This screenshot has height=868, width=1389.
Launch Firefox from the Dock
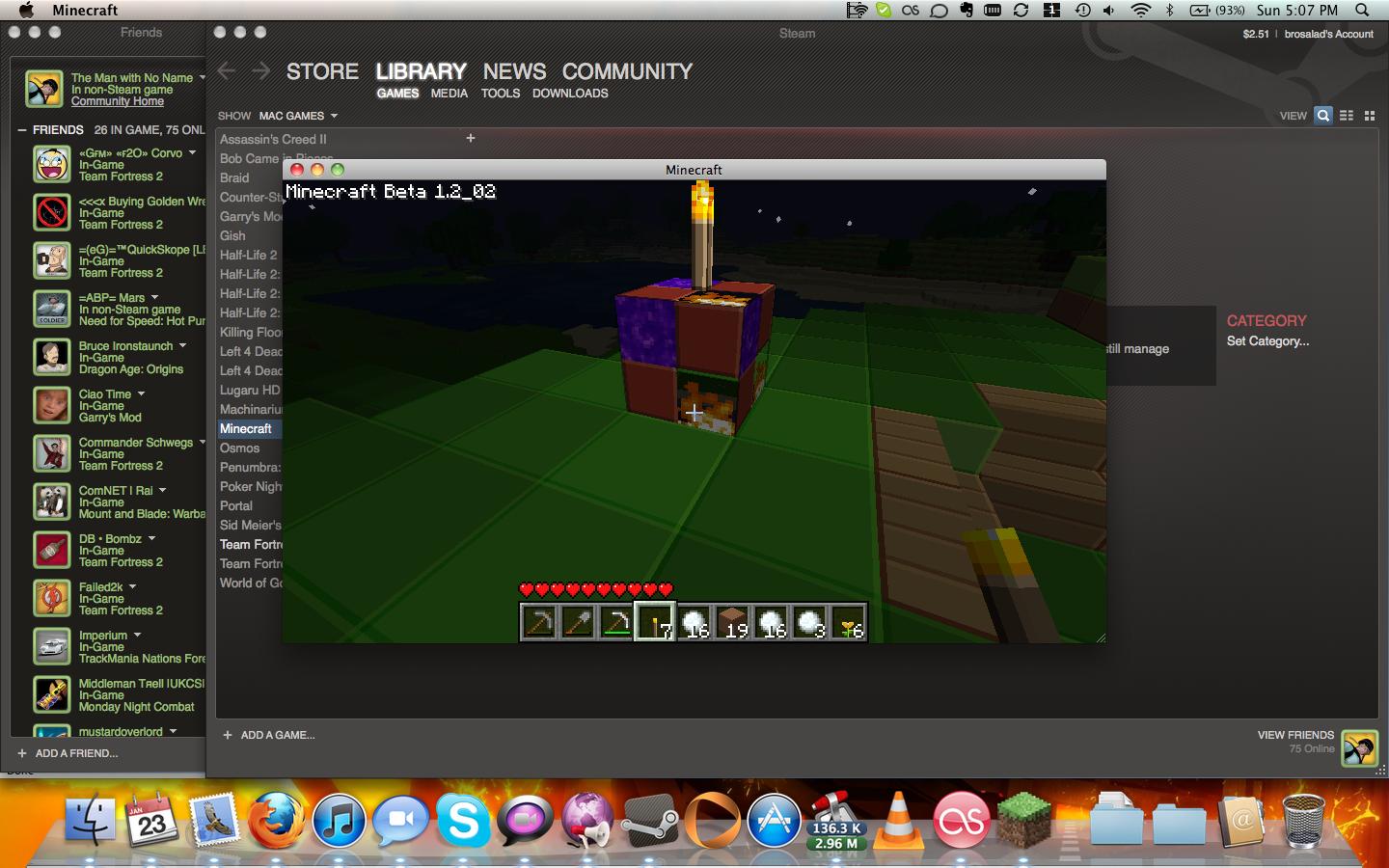[277, 821]
